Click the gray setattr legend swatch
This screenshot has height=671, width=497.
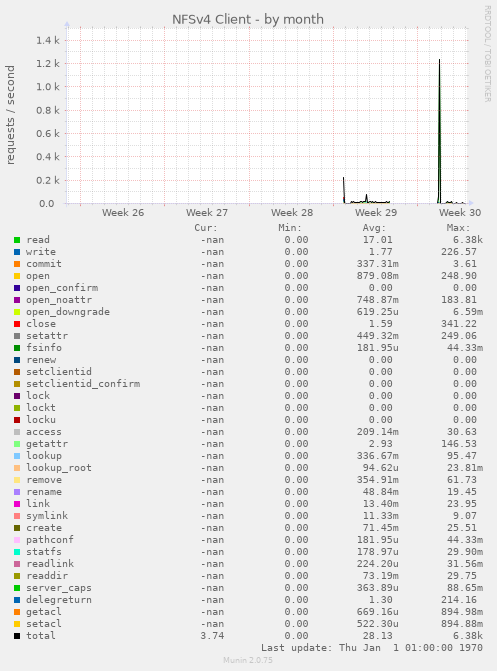[17, 336]
